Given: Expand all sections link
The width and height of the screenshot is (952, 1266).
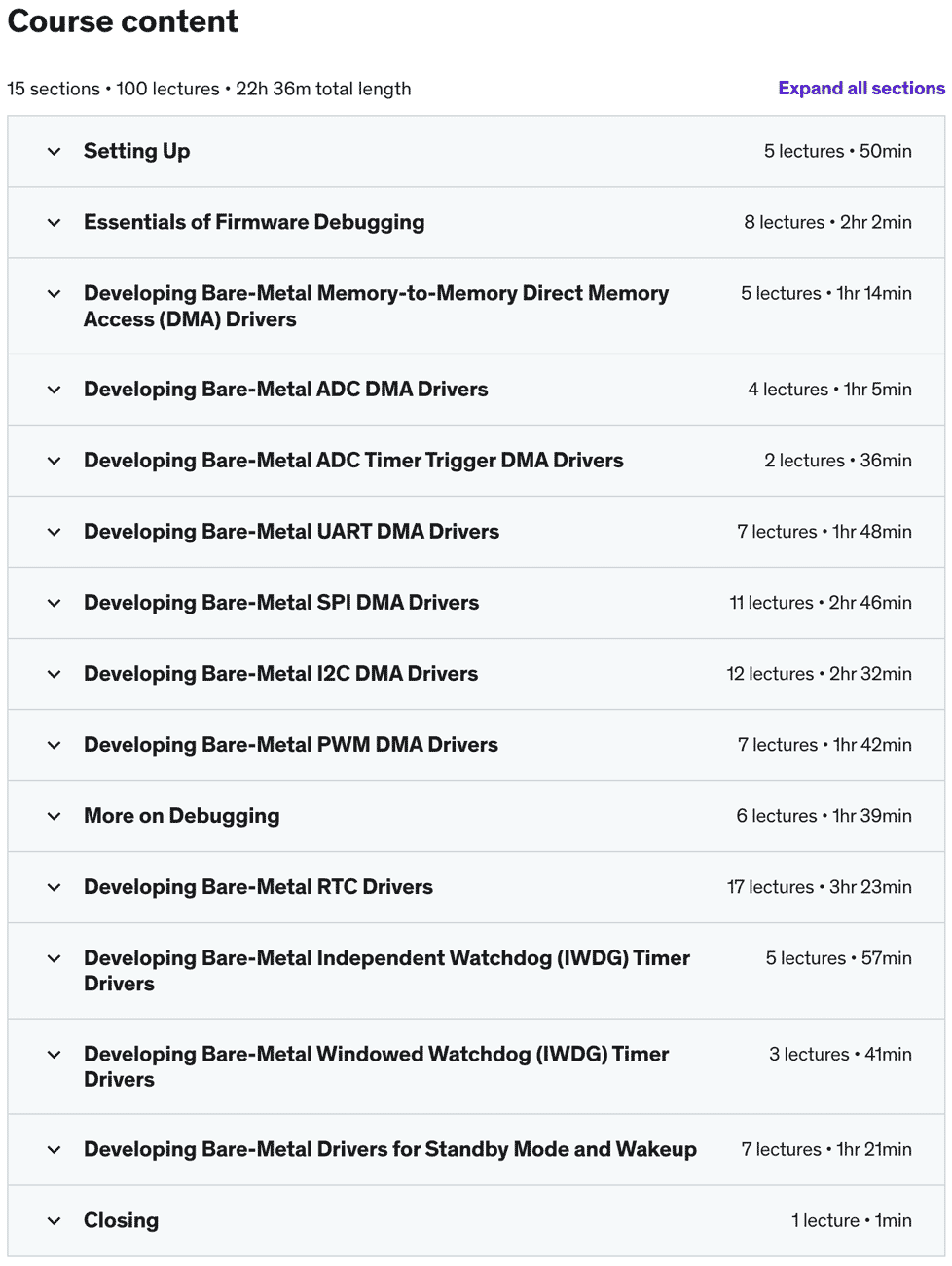Looking at the screenshot, I should pos(861,89).
